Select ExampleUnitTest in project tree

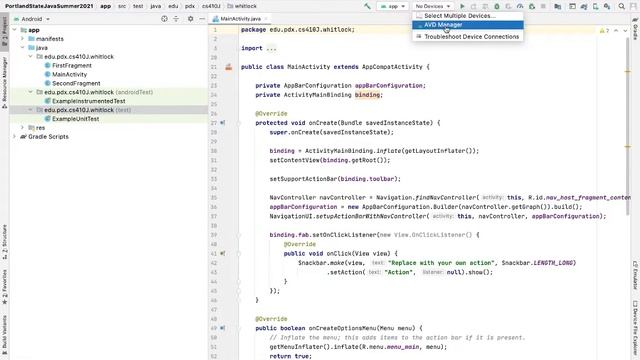click(76, 119)
